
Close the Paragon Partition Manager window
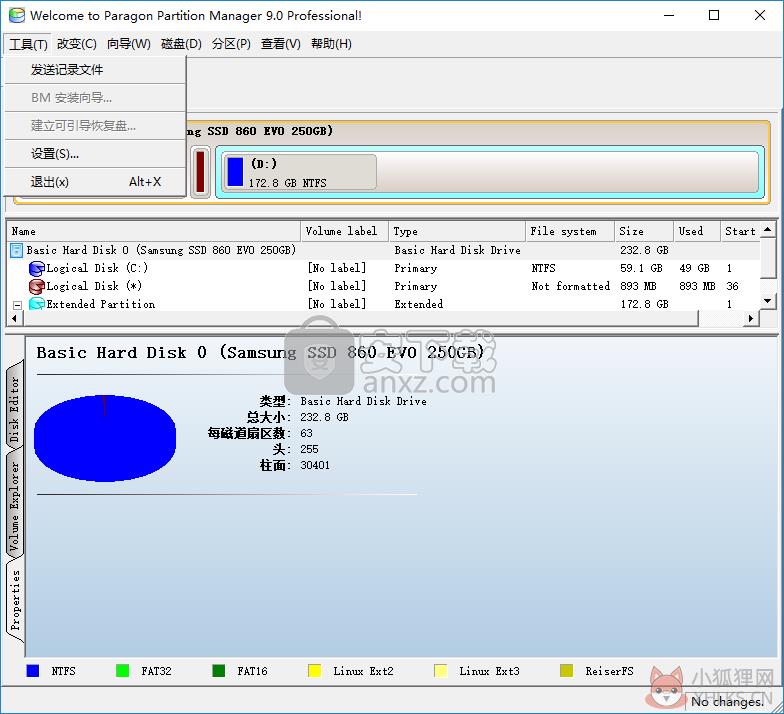(760, 16)
